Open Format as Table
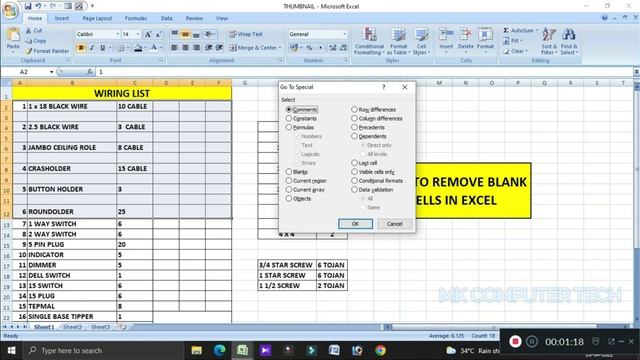Viewport: 640px width, 360px height. 398,41
